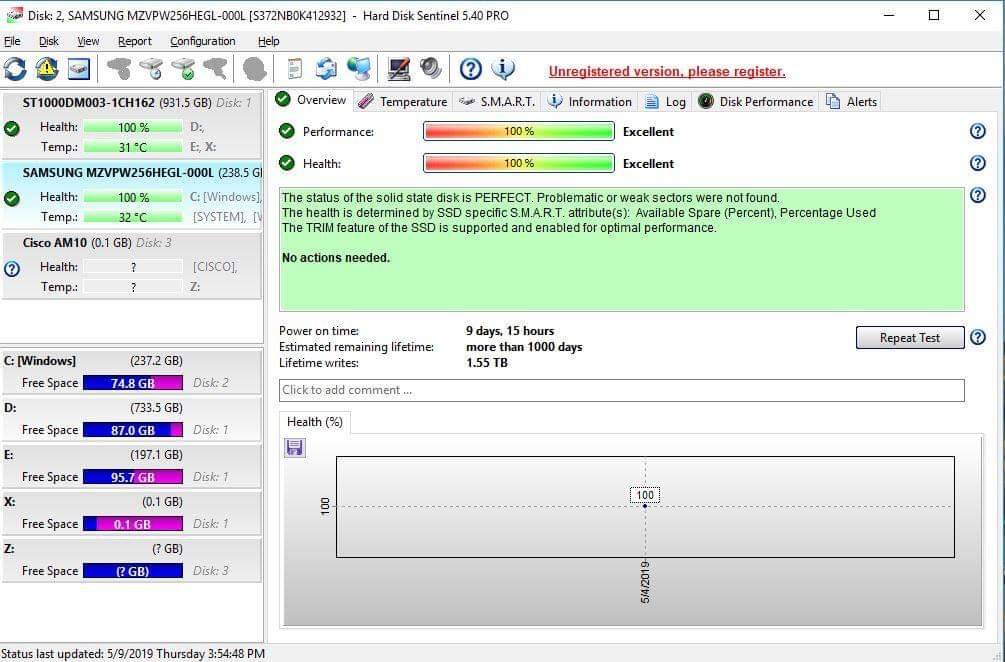Click ST1000DM003 temperature 31 °C bar
The image size is (1005, 662).
(x=133, y=147)
